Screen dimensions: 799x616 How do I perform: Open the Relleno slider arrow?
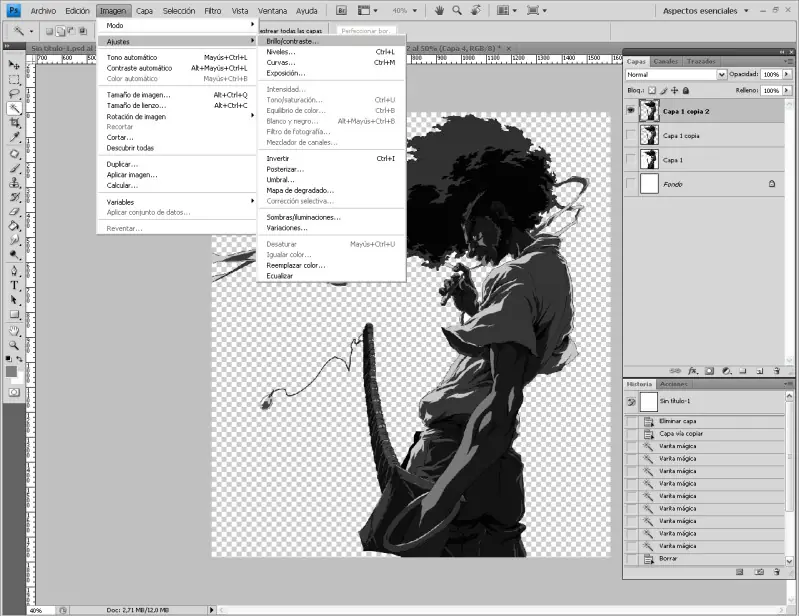click(787, 90)
